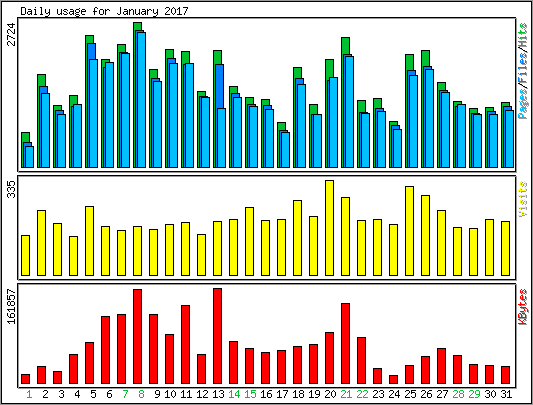Viewport: 533px width, 405px height.
Task: Click the day label "25"
Action: pyautogui.click(x=410, y=394)
